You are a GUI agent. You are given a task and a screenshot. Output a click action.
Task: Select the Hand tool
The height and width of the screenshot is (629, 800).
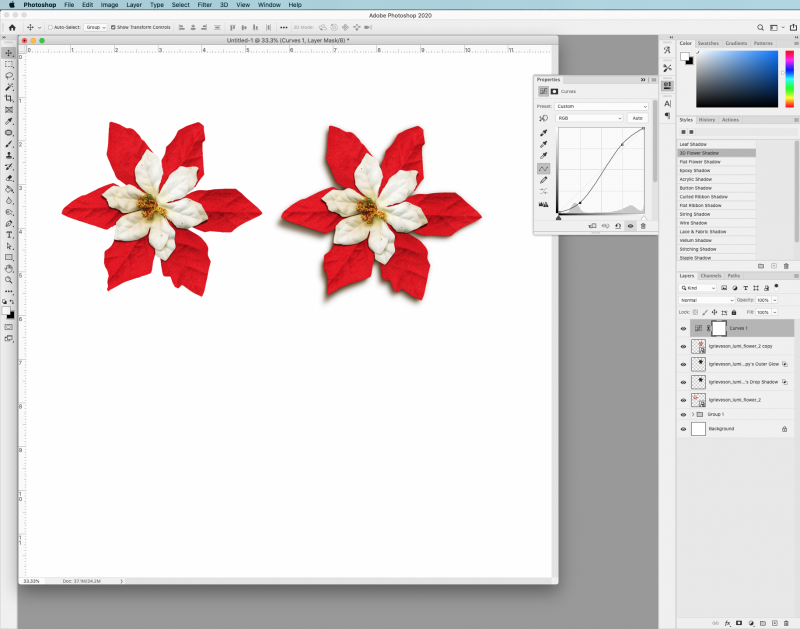pos(9,269)
